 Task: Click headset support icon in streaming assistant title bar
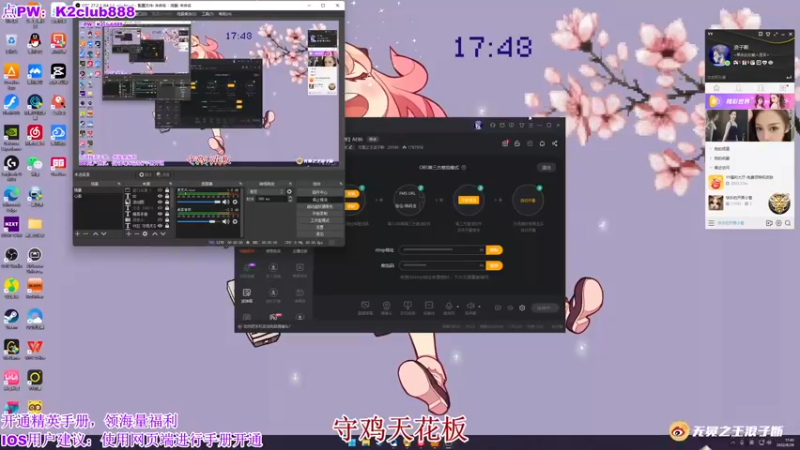(x=492, y=125)
